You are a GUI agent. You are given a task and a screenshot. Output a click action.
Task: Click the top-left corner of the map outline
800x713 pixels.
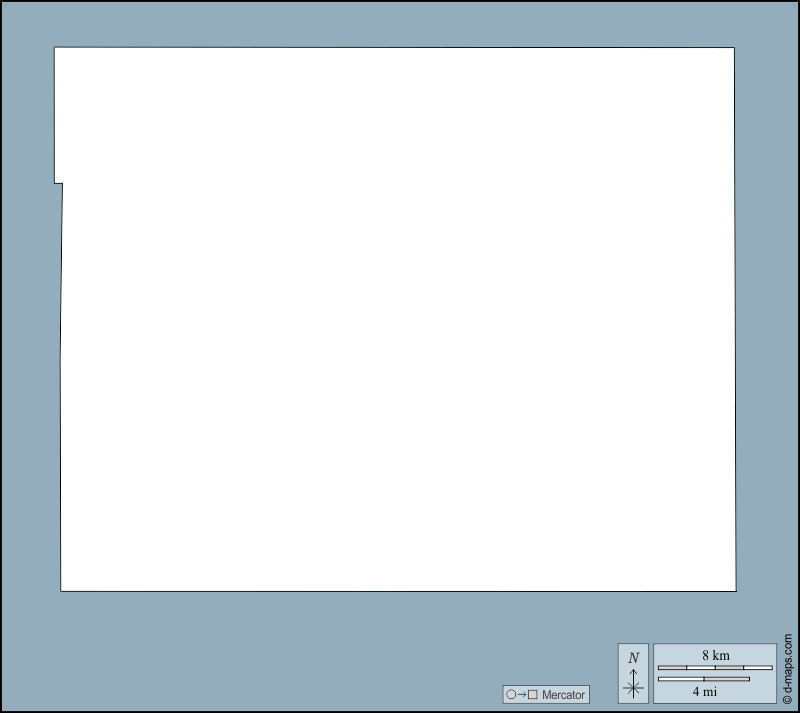click(55, 48)
